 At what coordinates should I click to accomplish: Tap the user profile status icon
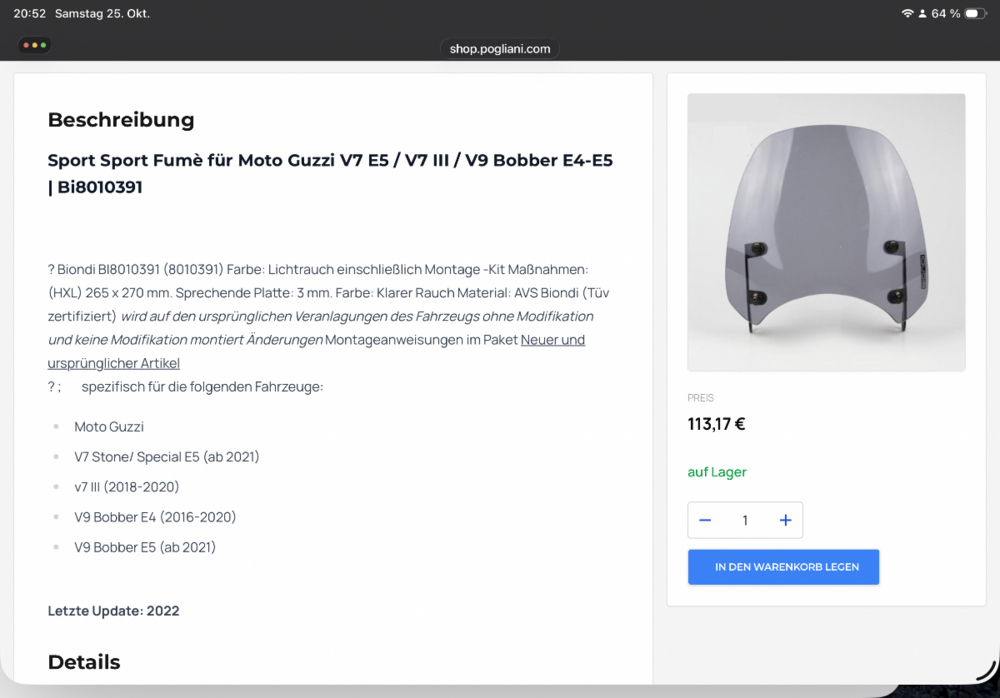pyautogui.click(x=922, y=14)
